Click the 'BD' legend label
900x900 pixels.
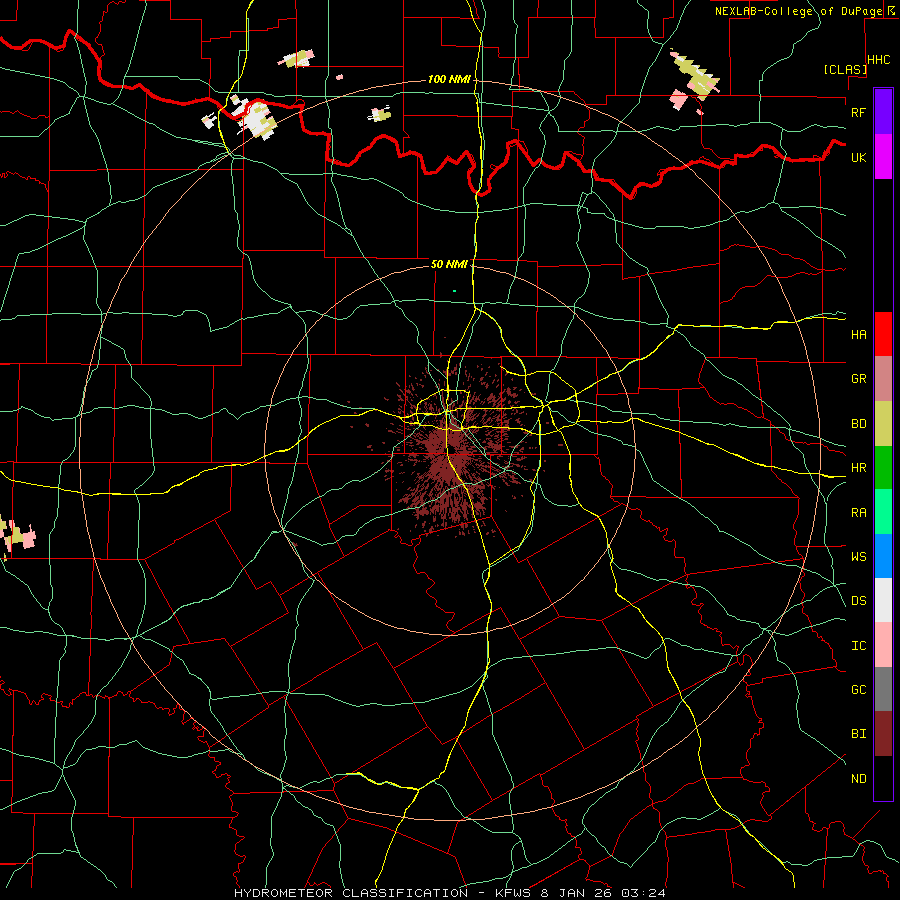pyautogui.click(x=859, y=424)
